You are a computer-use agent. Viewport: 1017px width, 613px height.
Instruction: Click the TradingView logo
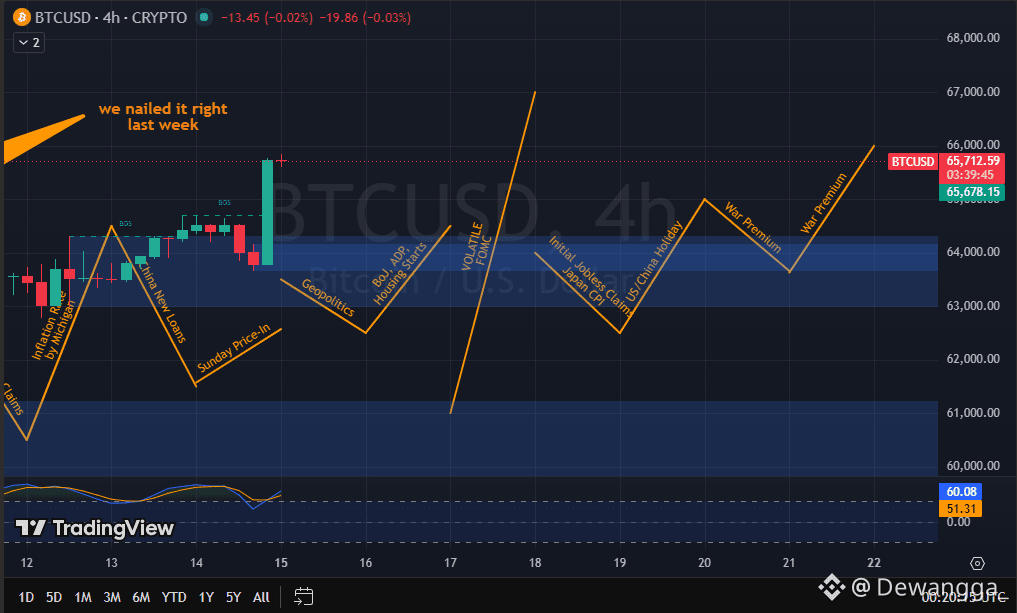click(x=95, y=528)
